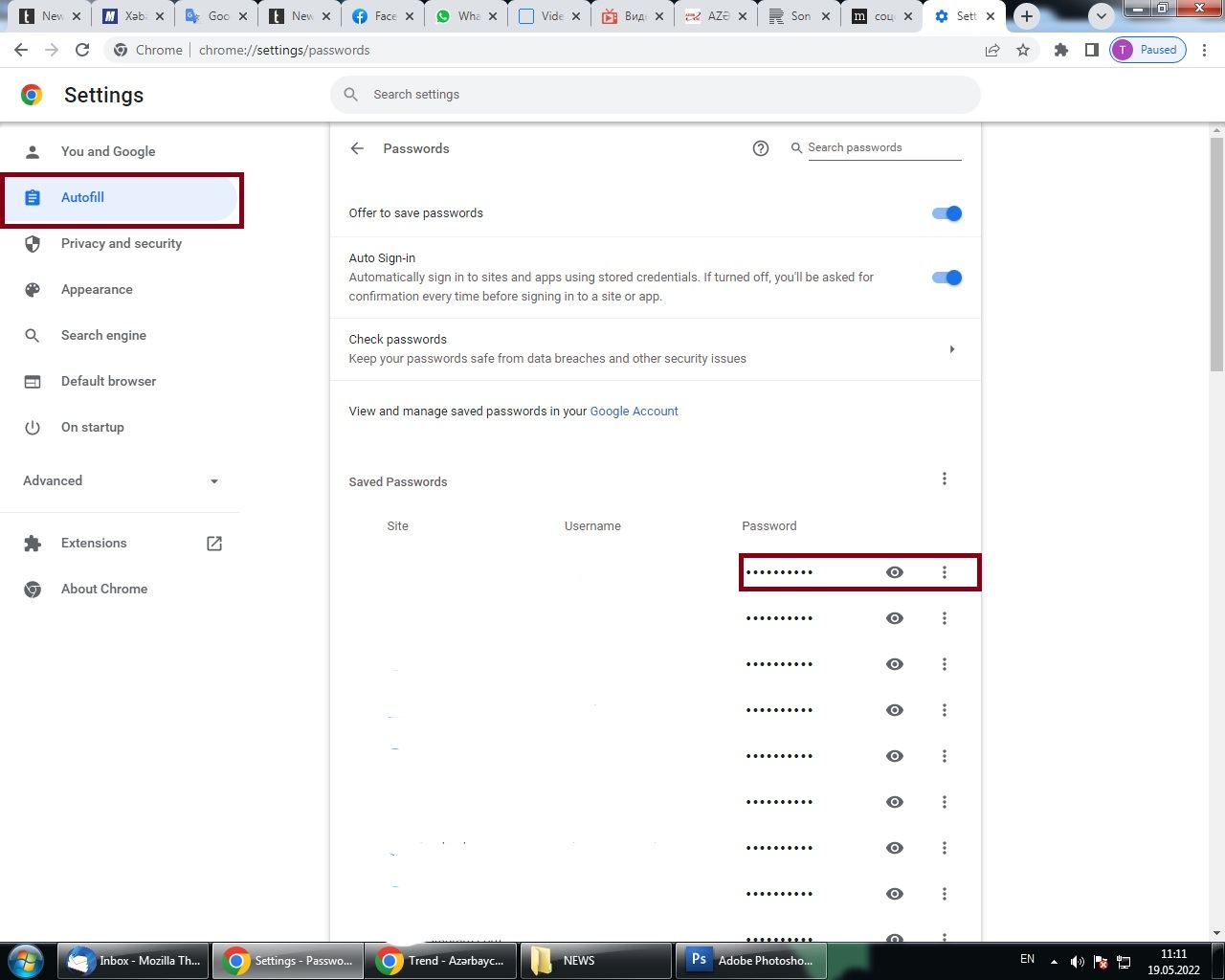Open the side panel icon in toolbar
The width and height of the screenshot is (1225, 980).
click(x=1091, y=50)
